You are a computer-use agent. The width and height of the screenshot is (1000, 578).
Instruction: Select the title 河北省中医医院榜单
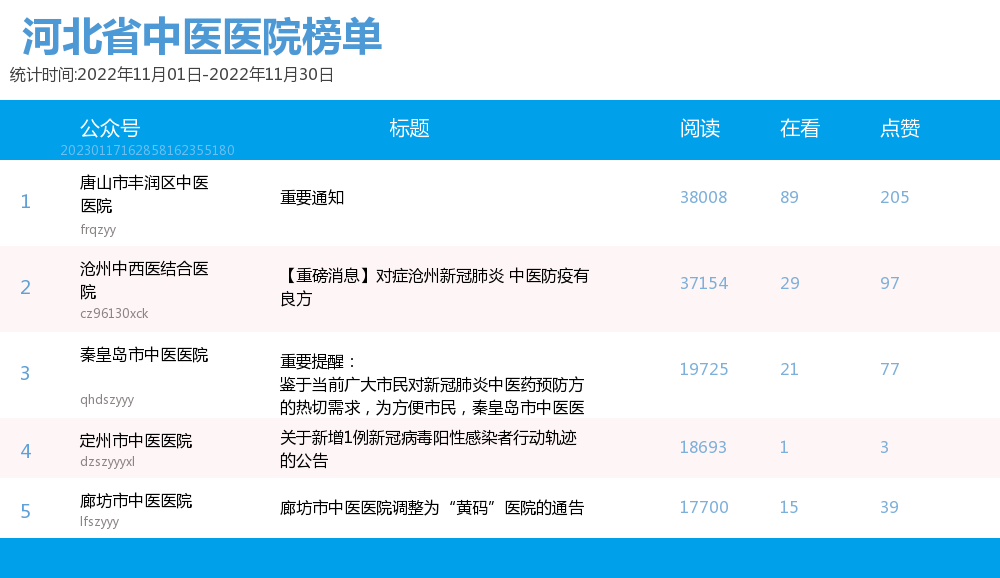(202, 36)
